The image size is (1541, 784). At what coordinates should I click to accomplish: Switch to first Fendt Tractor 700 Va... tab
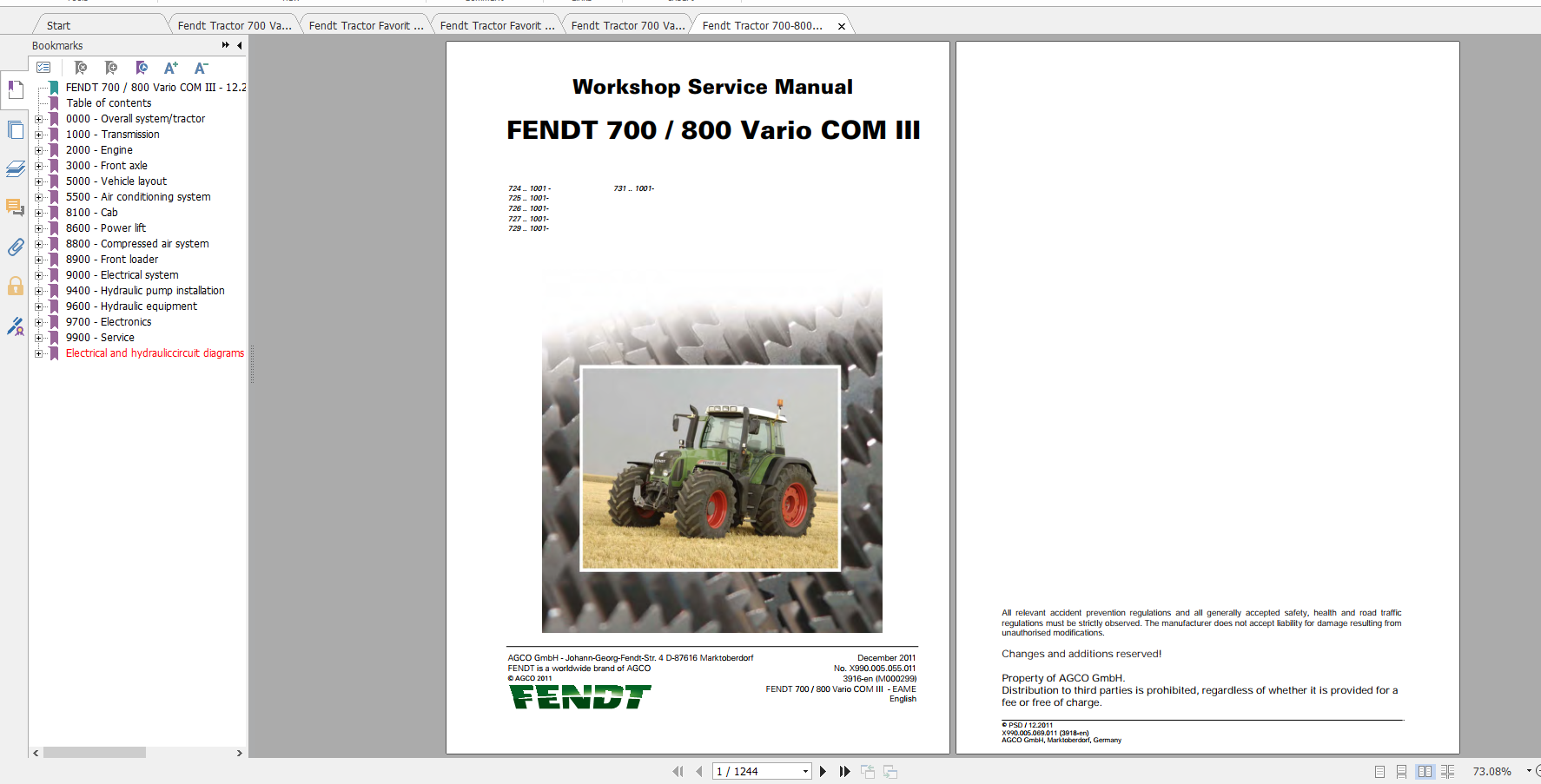tap(235, 25)
